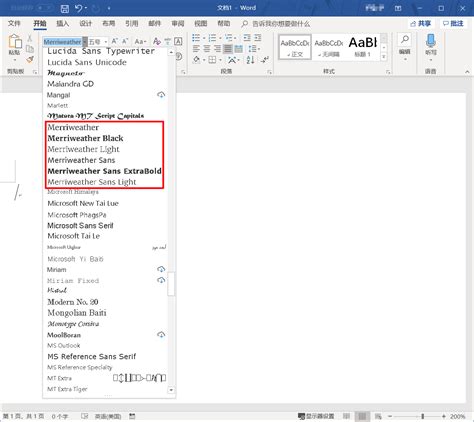Screen dimensions: 474x422
Task: Click the Find magnifier icon
Action: pos(405,40)
